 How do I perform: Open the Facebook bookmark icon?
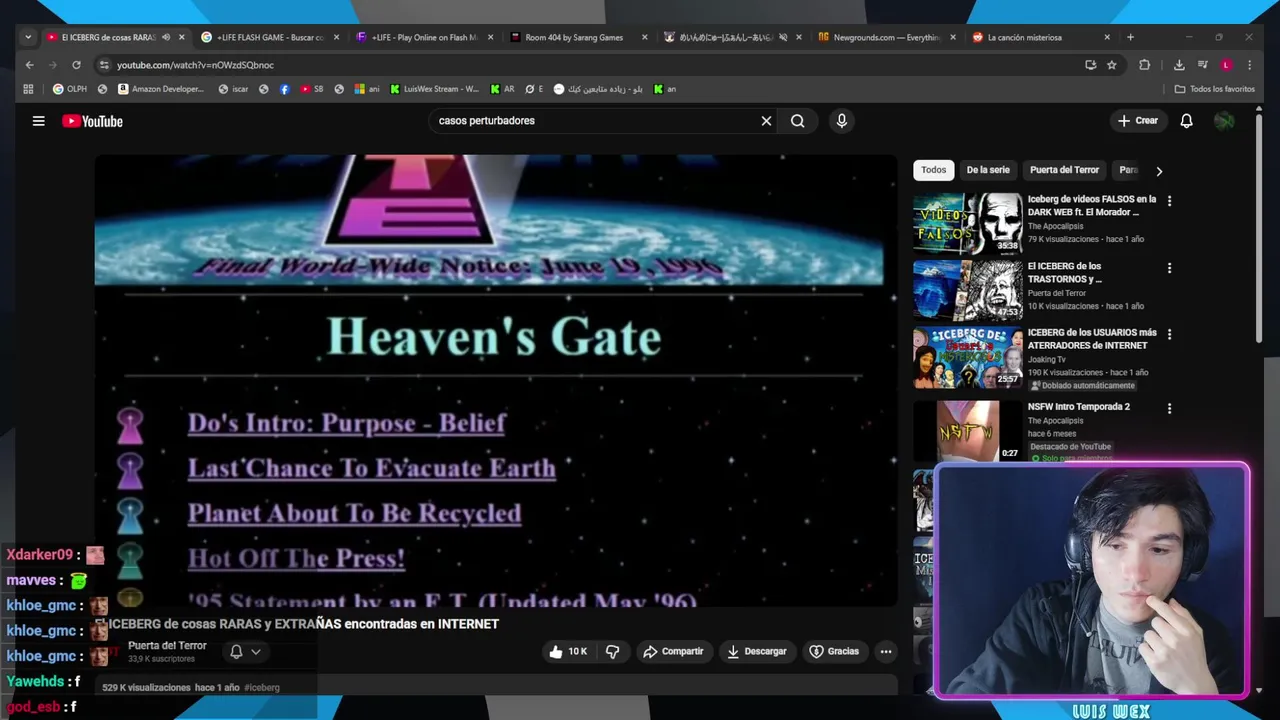285,89
